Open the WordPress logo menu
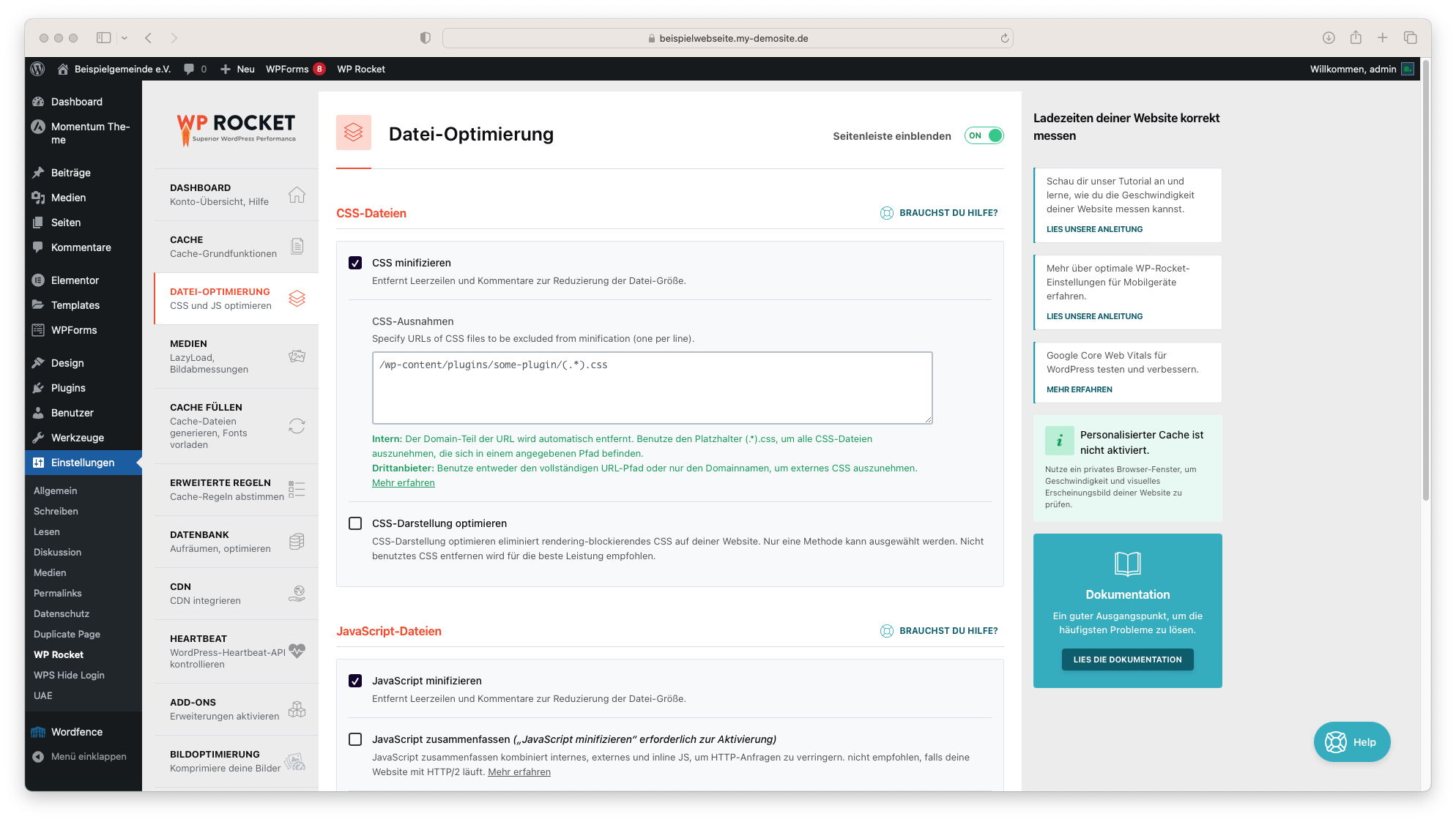The width and height of the screenshot is (1456, 822). coord(37,69)
